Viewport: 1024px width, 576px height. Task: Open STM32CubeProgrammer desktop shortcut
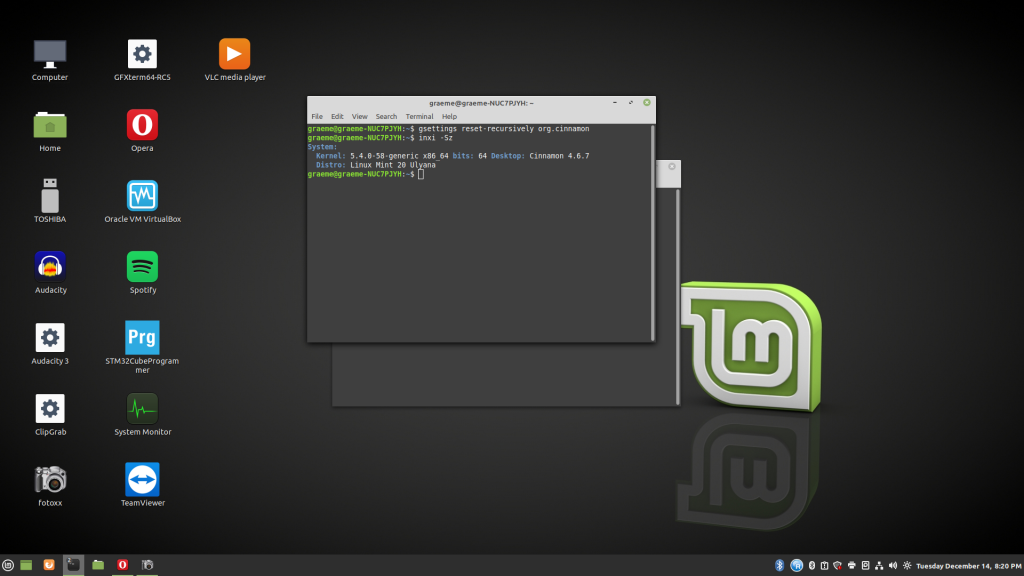click(142, 338)
